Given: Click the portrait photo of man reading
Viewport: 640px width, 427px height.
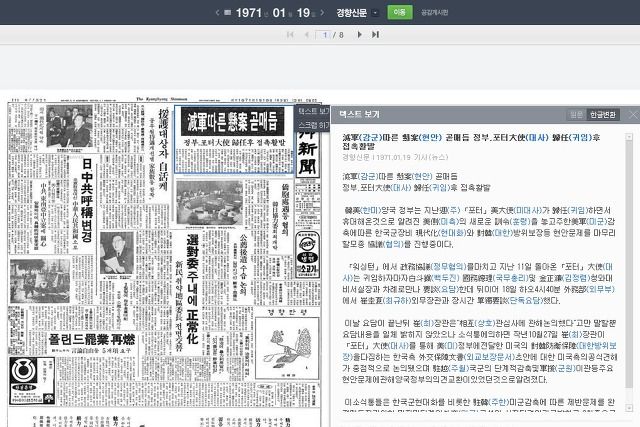Looking at the screenshot, I should (117, 254).
